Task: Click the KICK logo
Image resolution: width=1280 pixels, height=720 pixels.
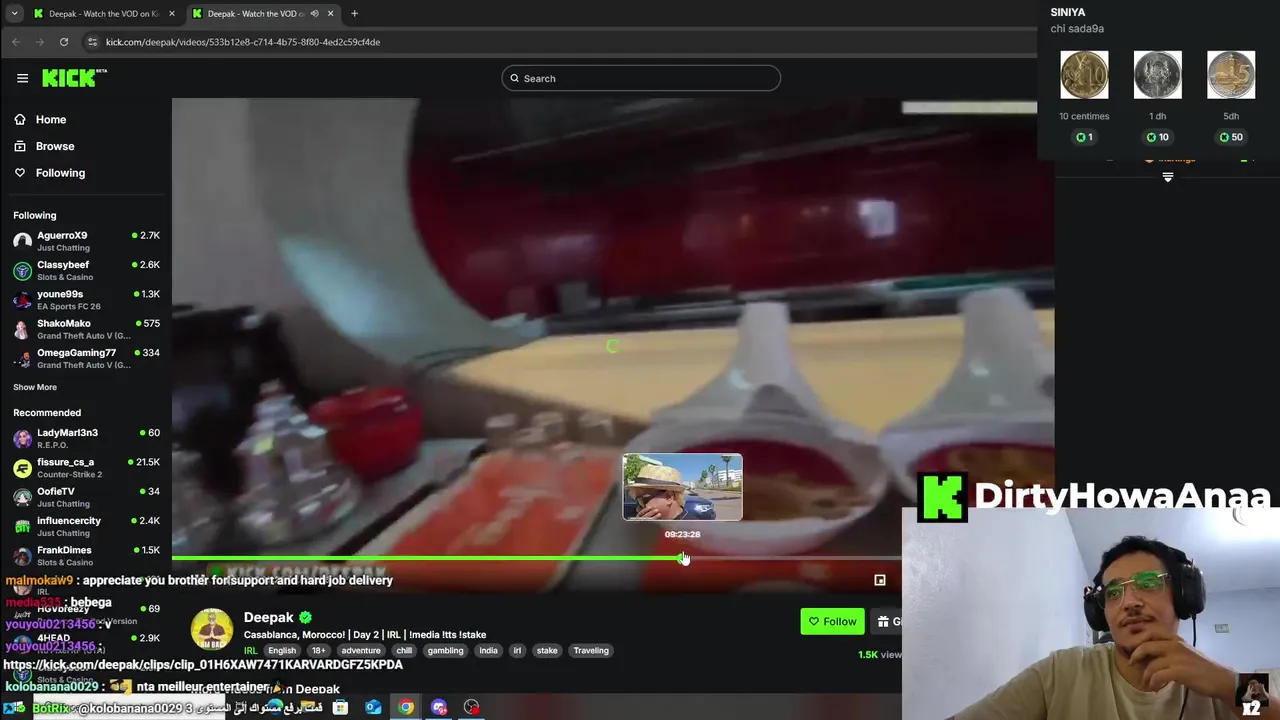Action: point(74,78)
